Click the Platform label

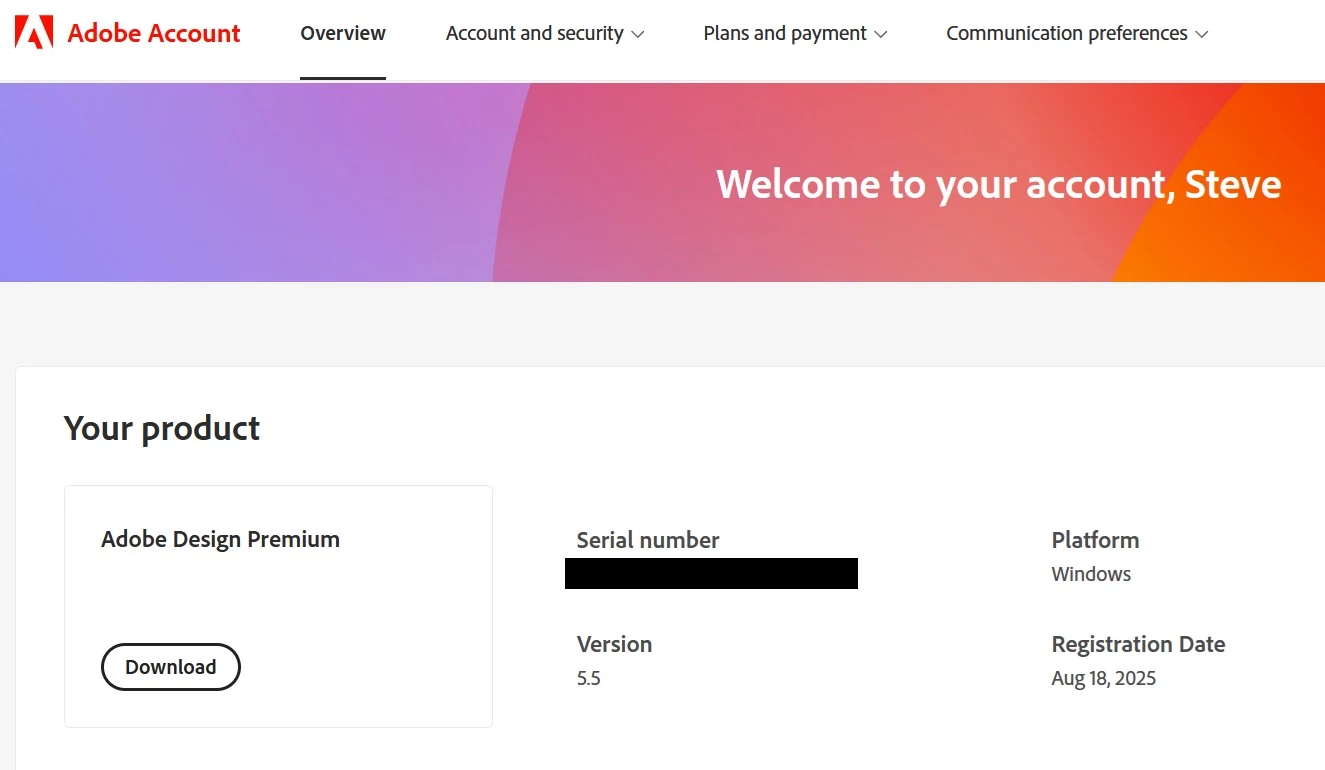point(1095,540)
